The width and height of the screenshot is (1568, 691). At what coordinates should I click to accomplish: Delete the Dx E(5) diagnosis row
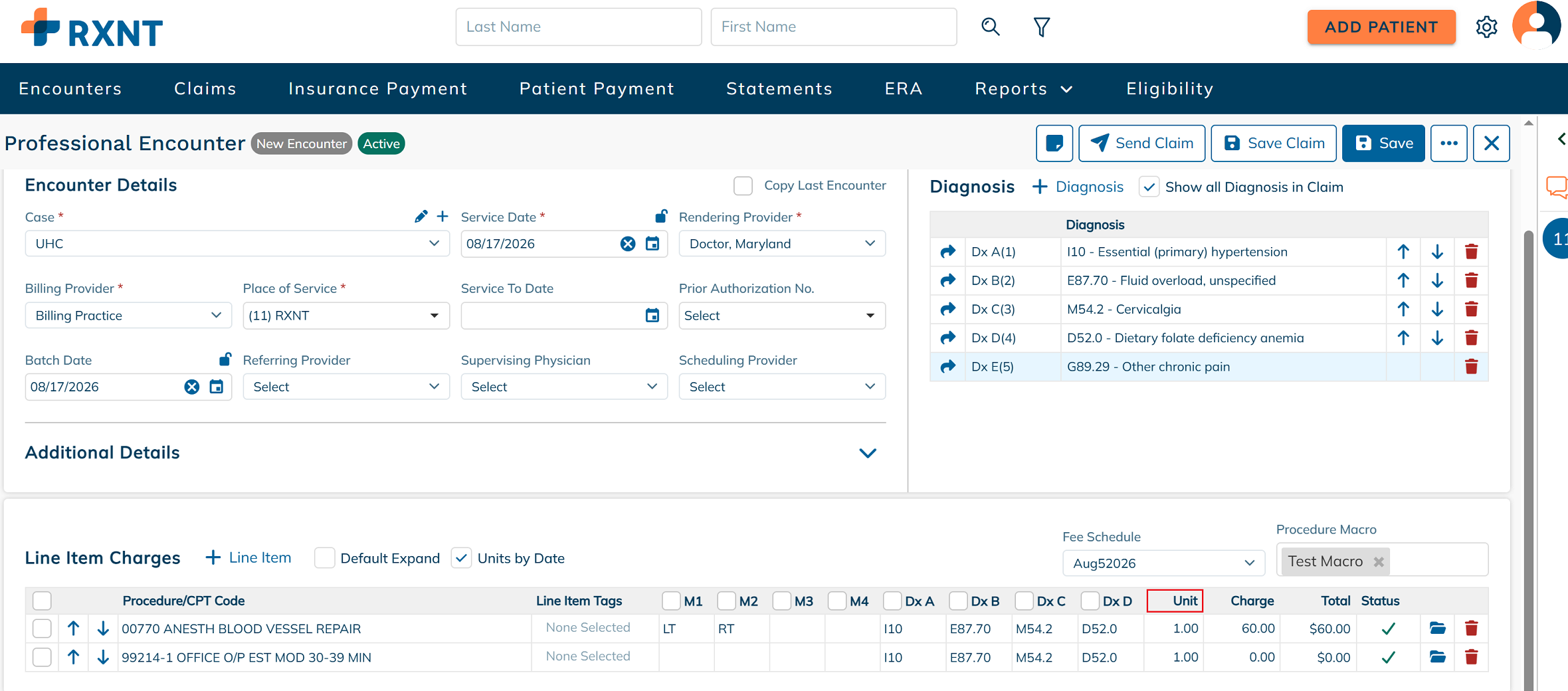click(x=1471, y=367)
